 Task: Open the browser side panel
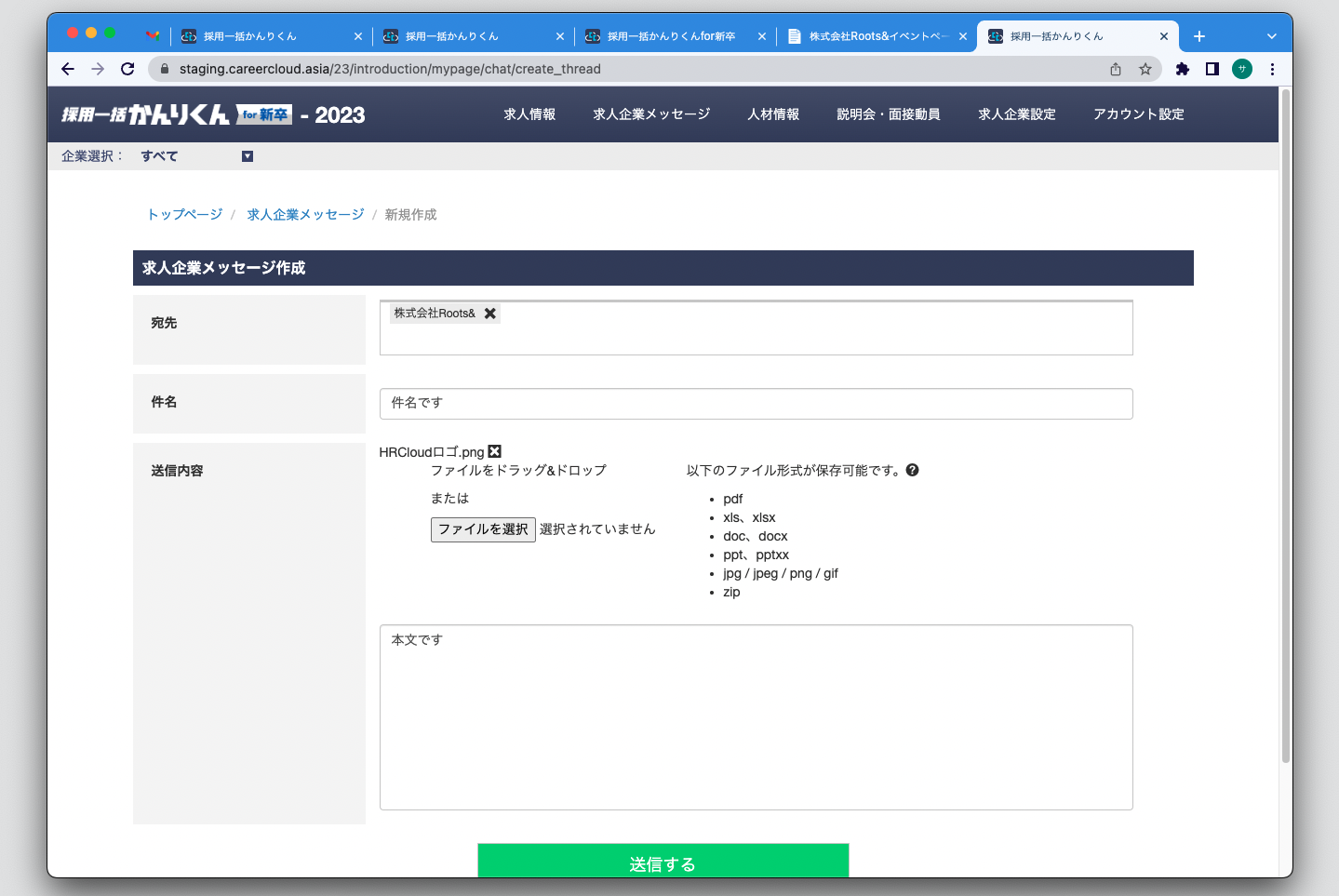1212,69
